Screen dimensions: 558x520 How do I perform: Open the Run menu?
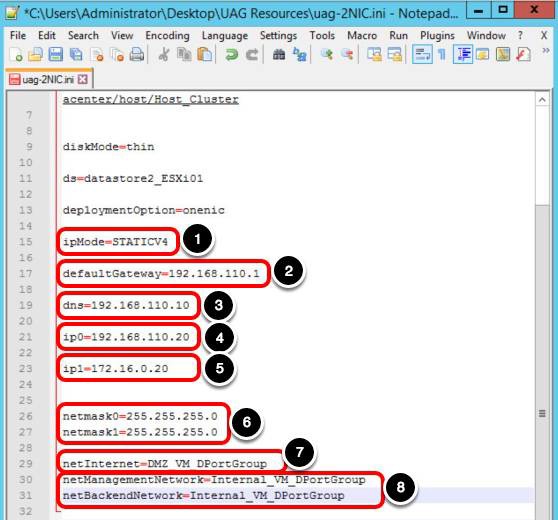[398, 36]
